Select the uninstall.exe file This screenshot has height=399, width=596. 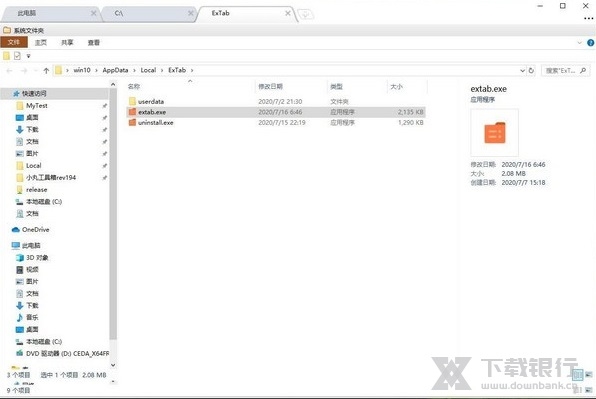click(x=276, y=122)
